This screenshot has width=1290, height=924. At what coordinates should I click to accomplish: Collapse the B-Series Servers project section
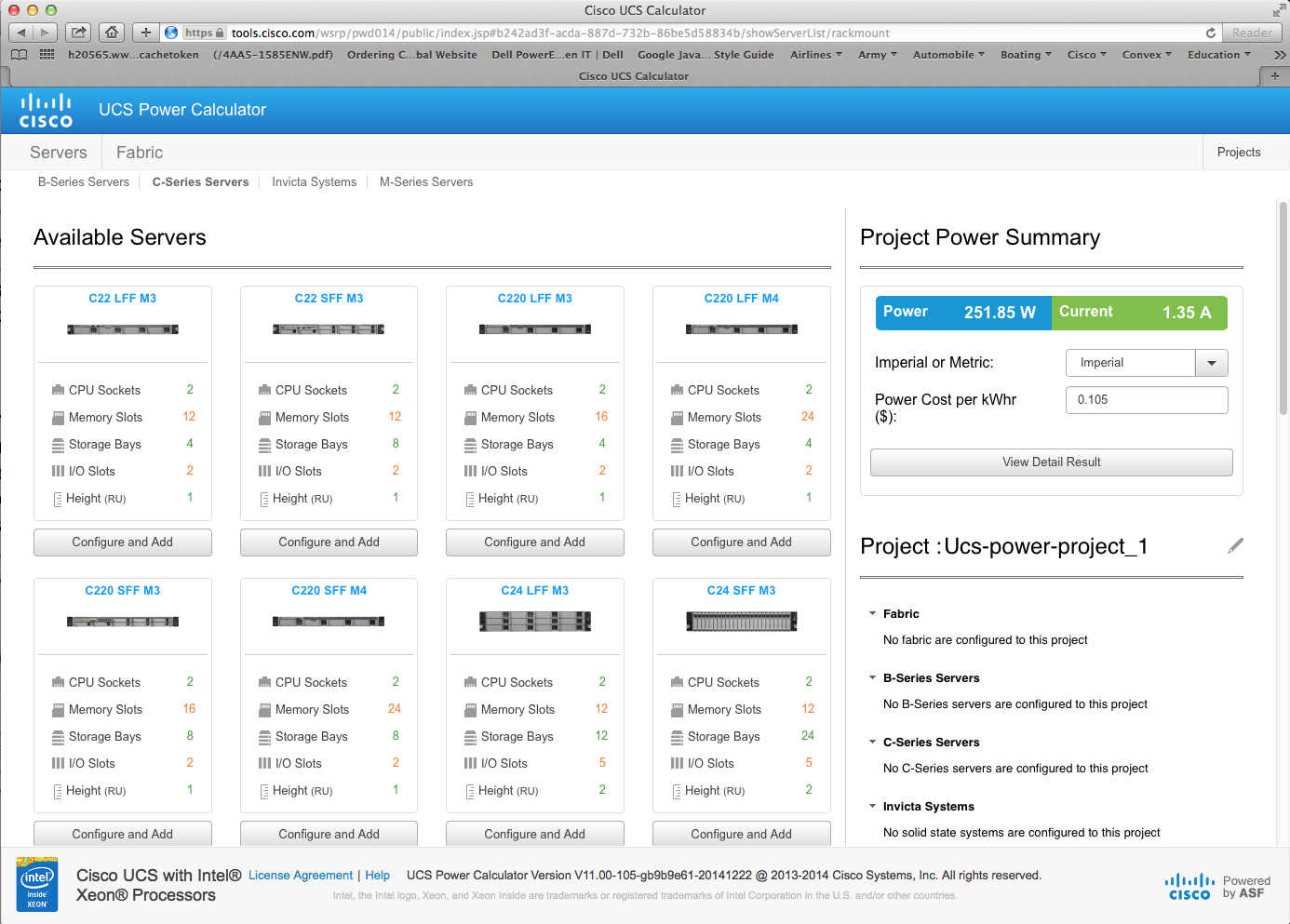872,678
